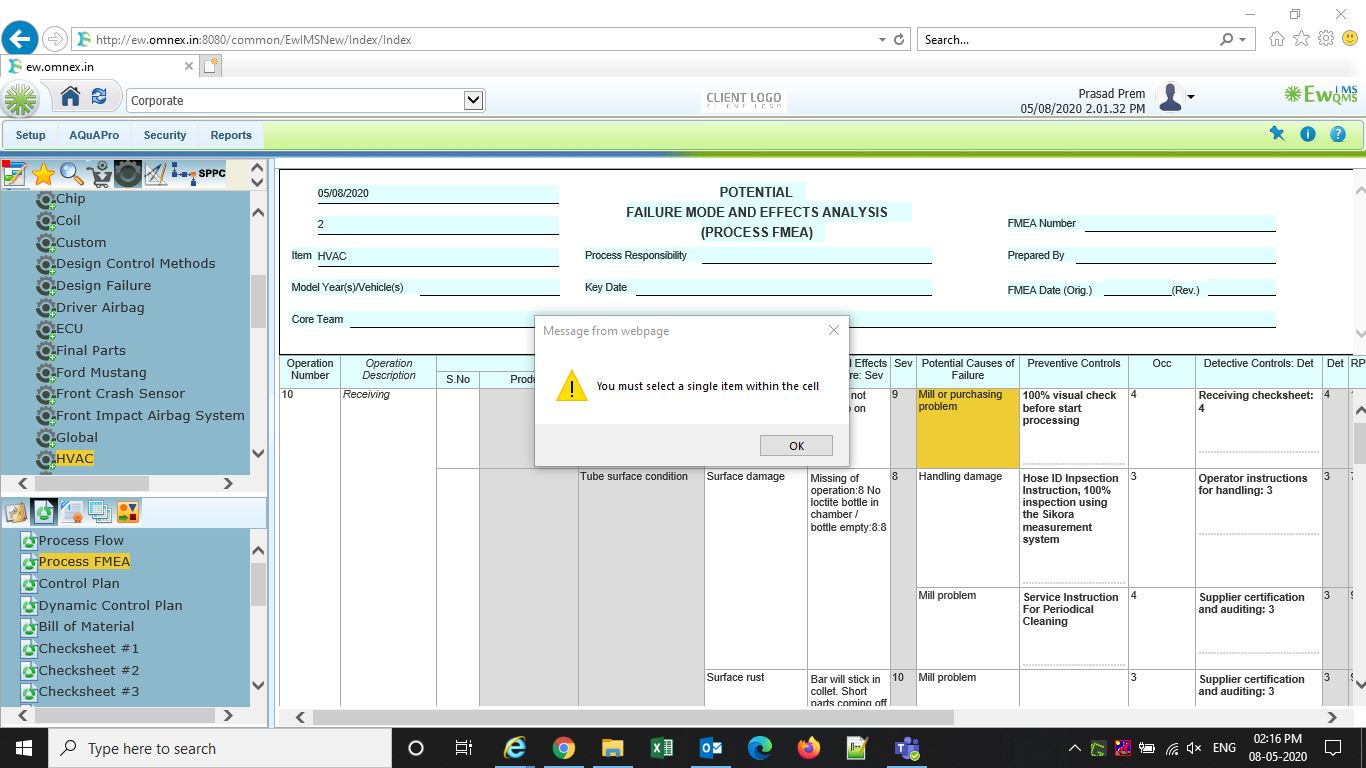Close the Message from webpage dialog with X
This screenshot has height=768, width=1366.
click(x=833, y=331)
